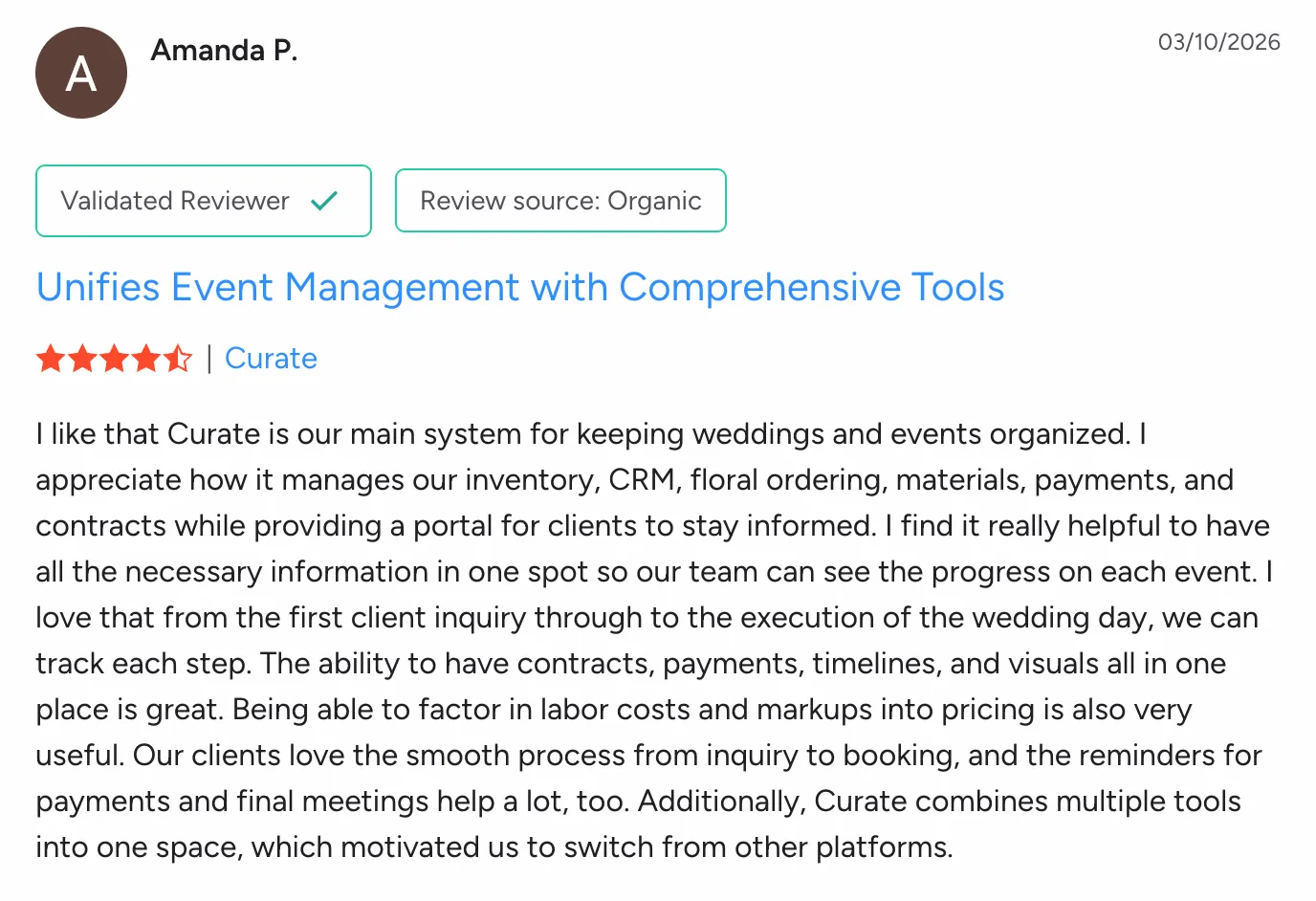This screenshot has width=1316, height=901.
Task: Enable validation status on the reviewer badge
Action: pyautogui.click(x=203, y=201)
